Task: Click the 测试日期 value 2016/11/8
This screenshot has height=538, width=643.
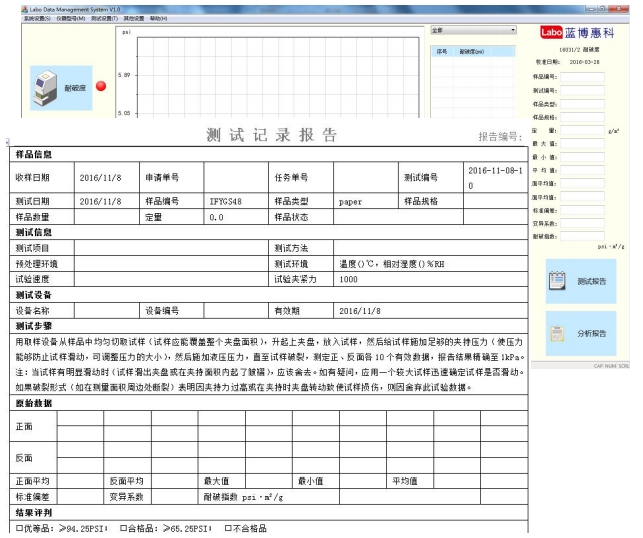Action: click(x=100, y=201)
